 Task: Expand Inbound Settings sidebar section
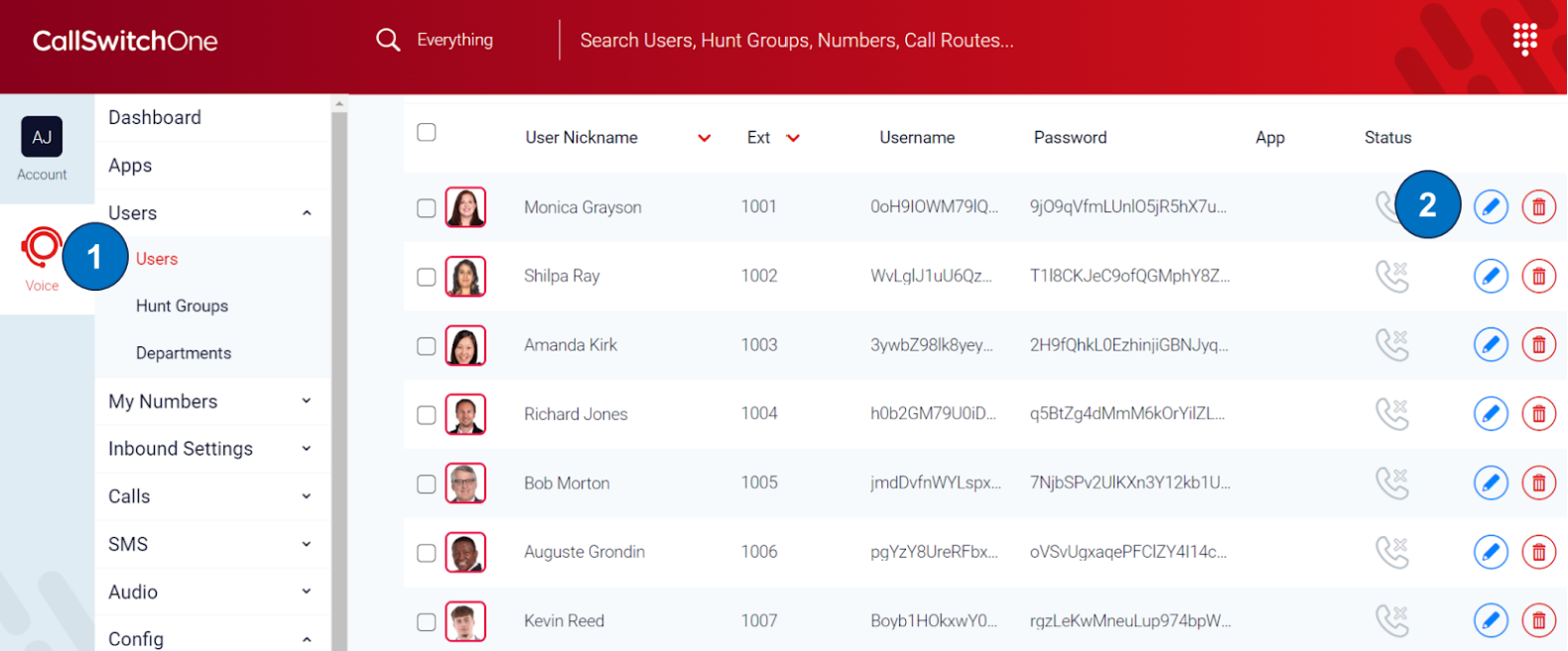307,449
